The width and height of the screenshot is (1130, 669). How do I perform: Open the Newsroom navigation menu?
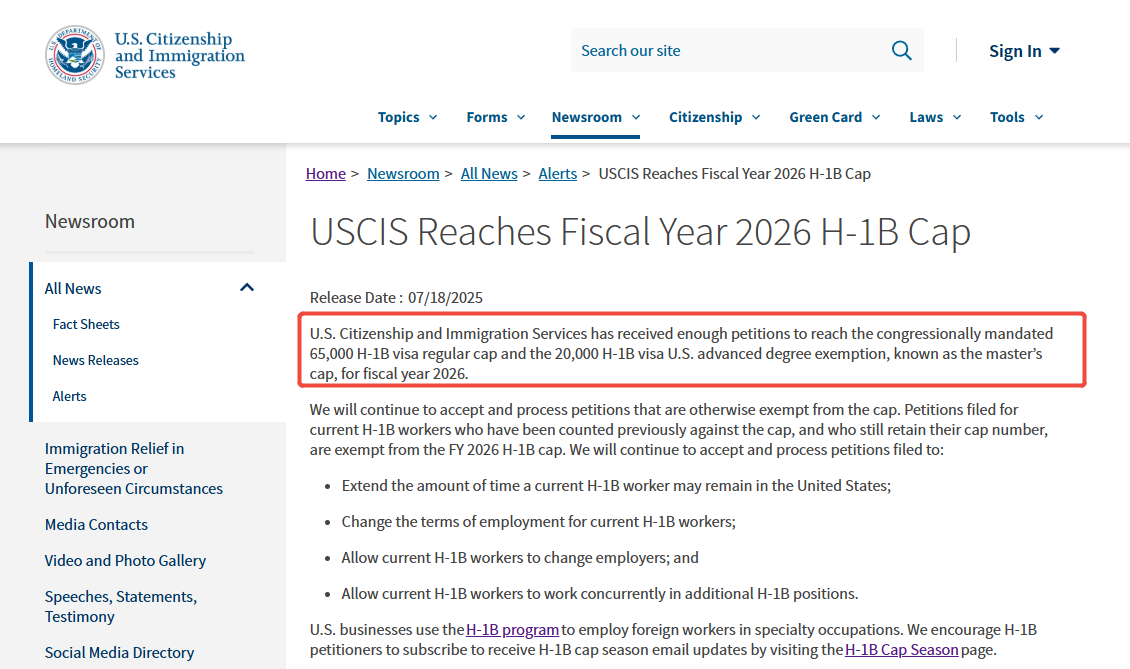[596, 118]
